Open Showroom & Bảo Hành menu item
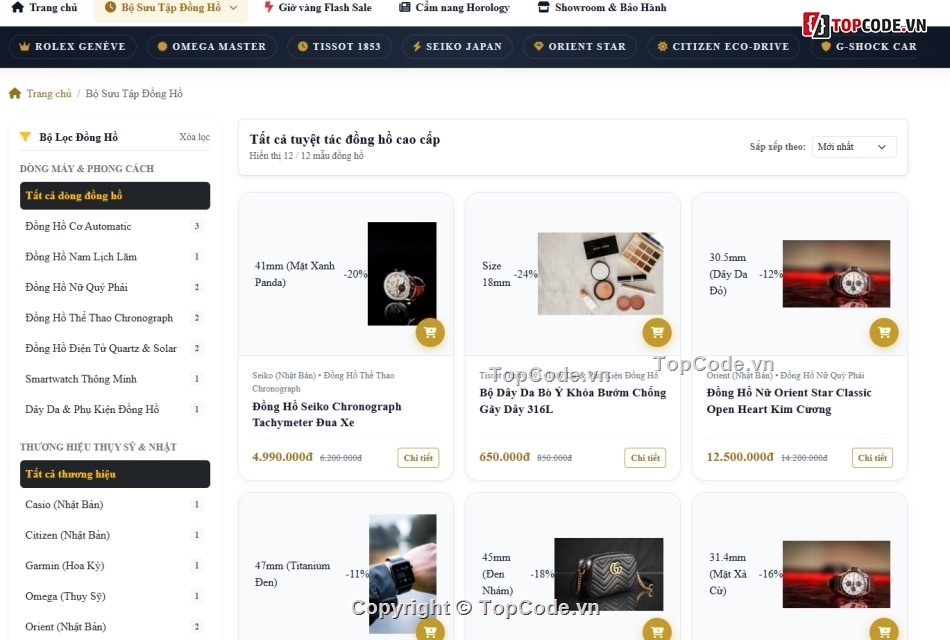 click(x=602, y=7)
